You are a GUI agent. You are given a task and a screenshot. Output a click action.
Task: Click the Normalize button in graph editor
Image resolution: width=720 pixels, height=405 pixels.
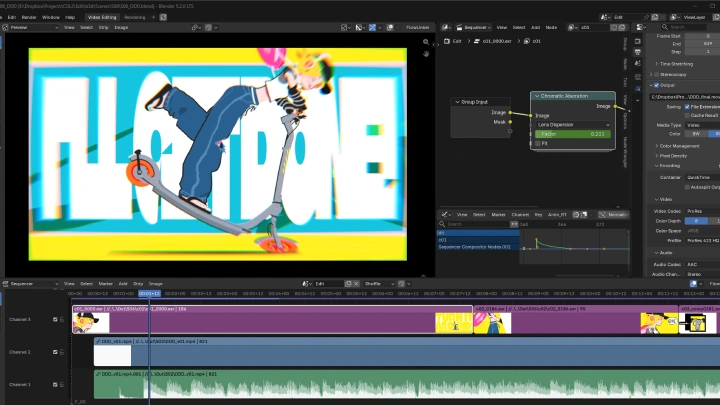click(x=616, y=214)
